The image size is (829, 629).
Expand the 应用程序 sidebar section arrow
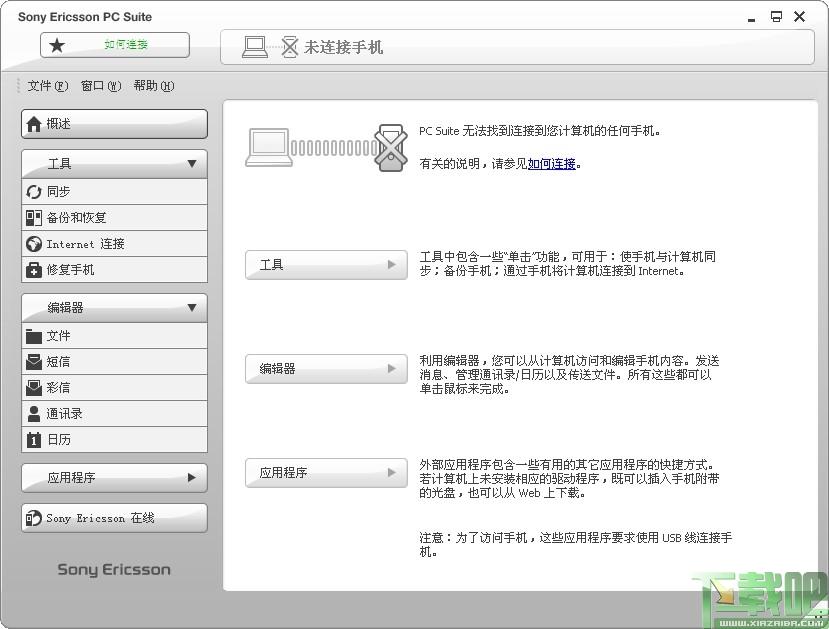pyautogui.click(x=191, y=478)
